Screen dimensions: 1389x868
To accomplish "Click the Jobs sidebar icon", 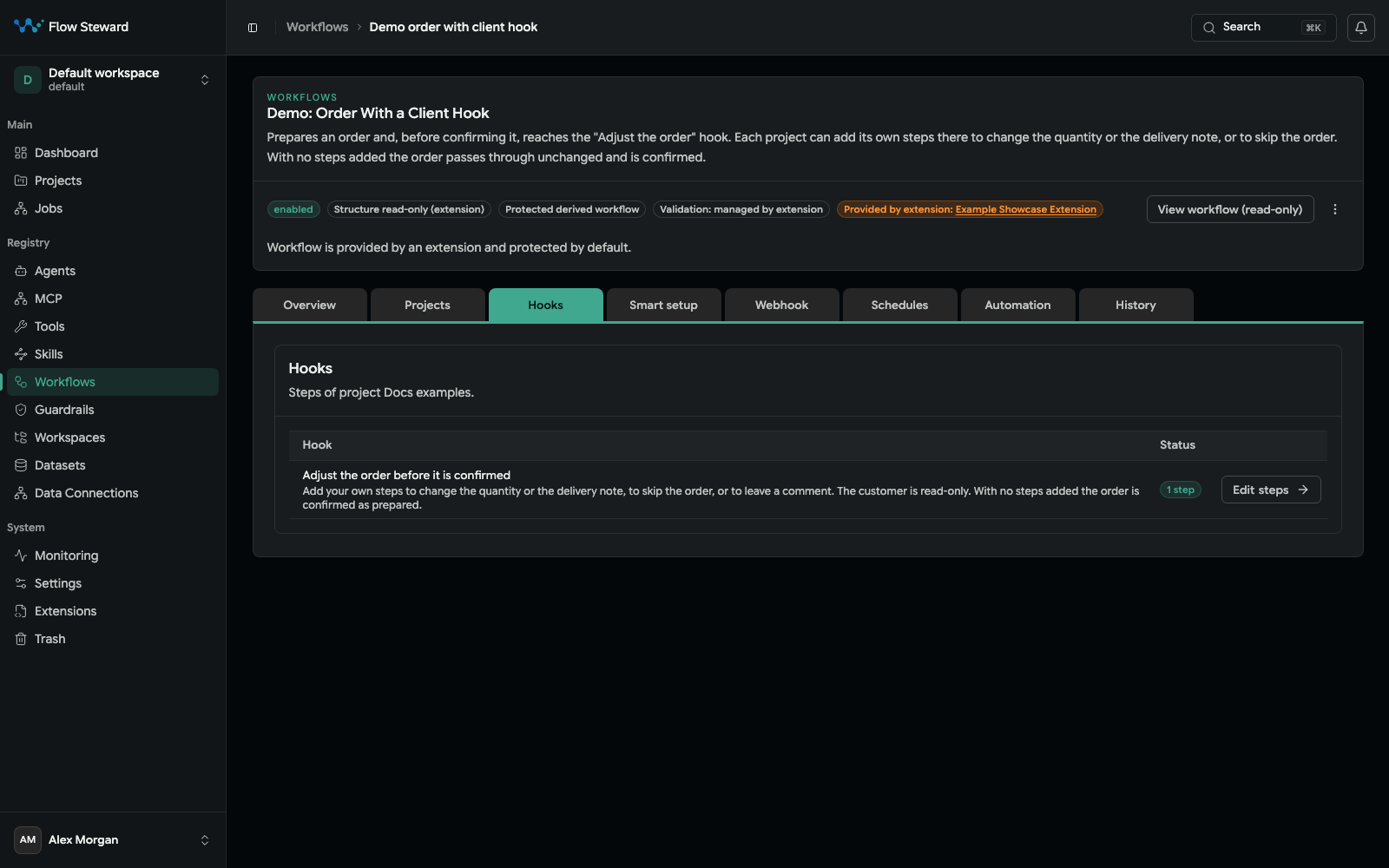I will [x=21, y=208].
